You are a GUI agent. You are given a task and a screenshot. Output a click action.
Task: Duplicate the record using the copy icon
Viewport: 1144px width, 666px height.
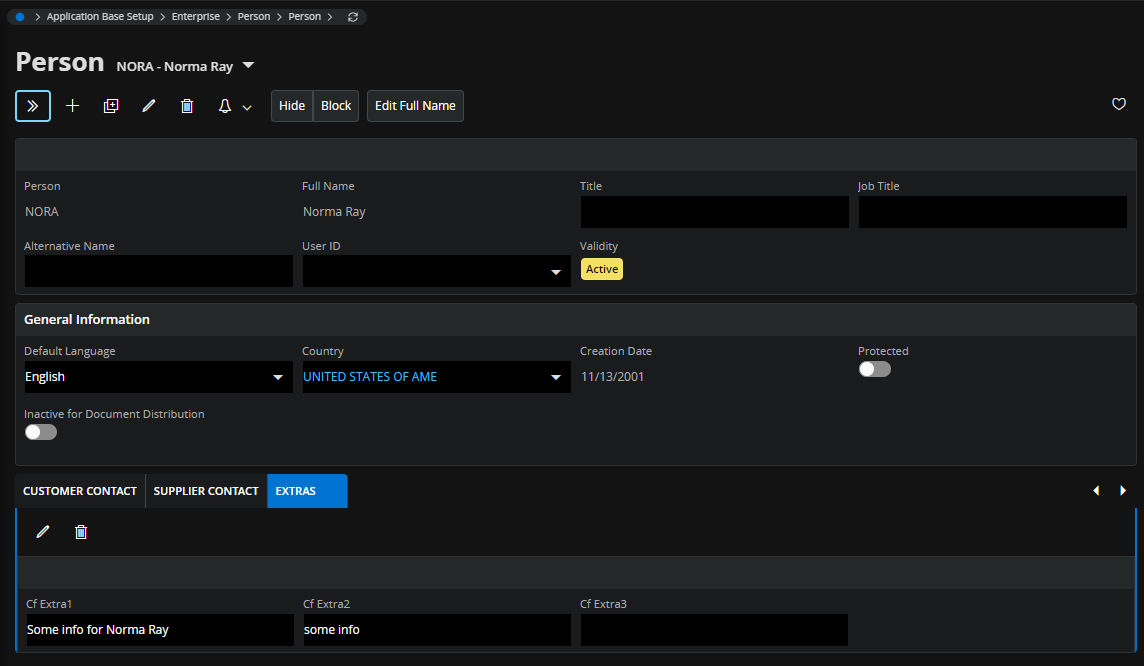pos(110,105)
